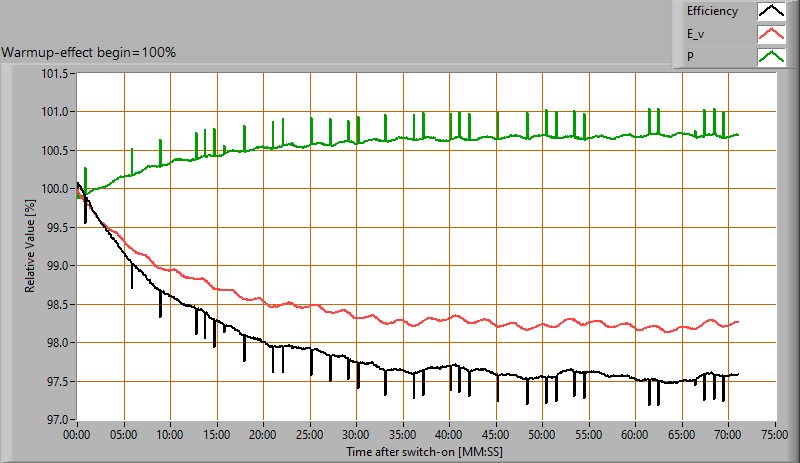The image size is (800, 463).
Task: Click the 50:00 tick label on time axis
Action: click(x=543, y=436)
